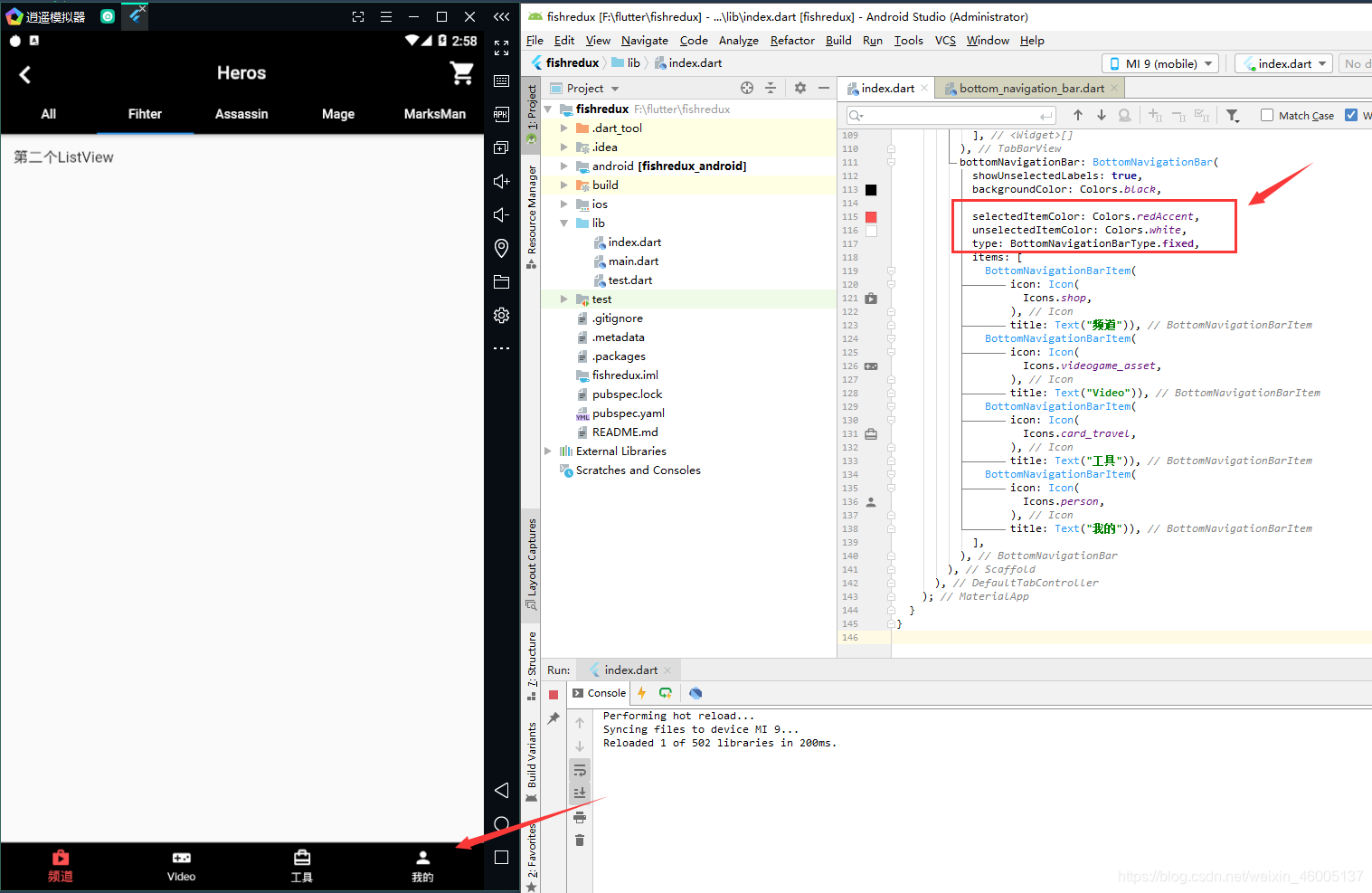Image resolution: width=1372 pixels, height=893 pixels.
Task: Select the Assassin tab in app
Action: tap(241, 114)
